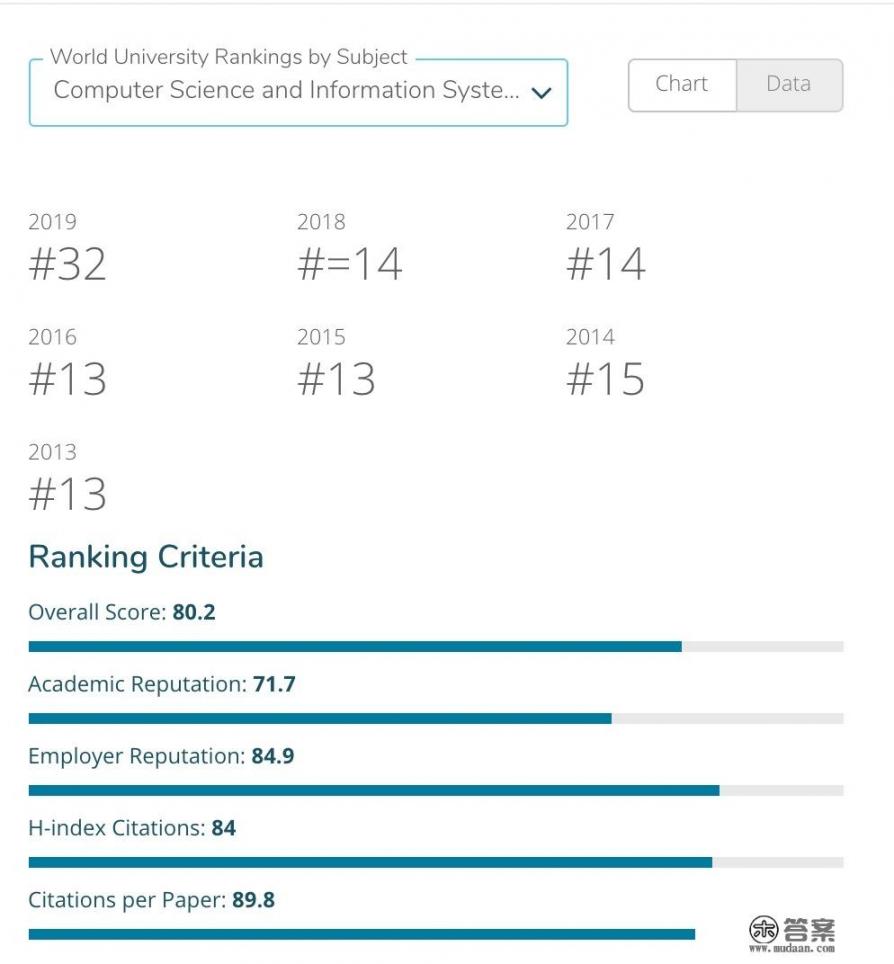This screenshot has height=964, width=894.
Task: Click the 2016 ranking #13 entry
Action: pos(67,379)
